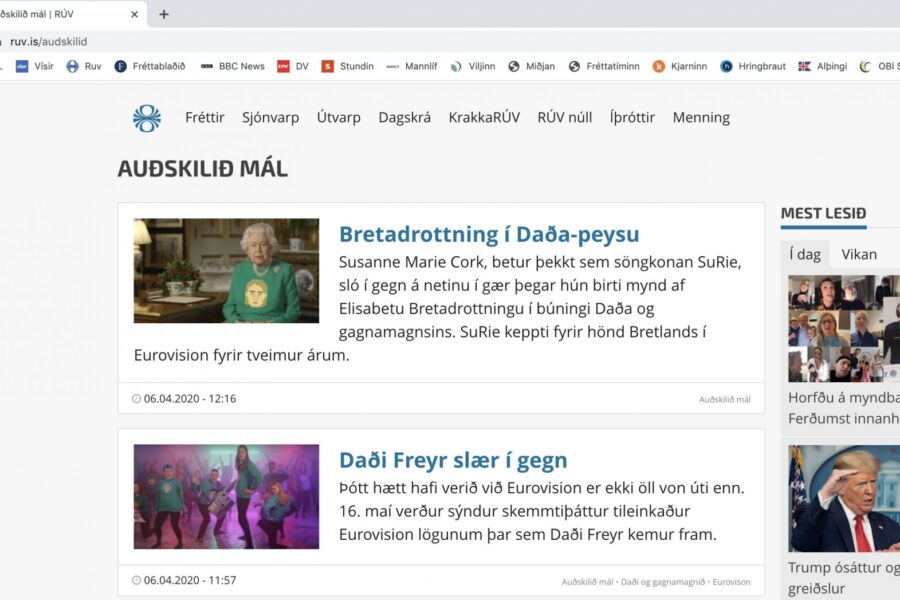The image size is (900, 600).
Task: Click the Trump photo thumbnail
Action: coord(843,498)
